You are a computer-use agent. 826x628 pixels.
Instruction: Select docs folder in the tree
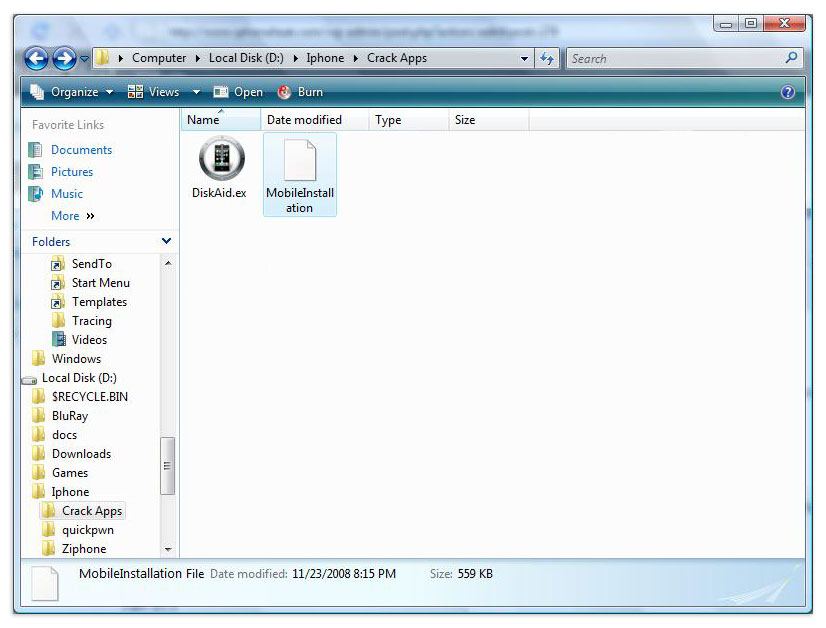pyautogui.click(x=64, y=435)
